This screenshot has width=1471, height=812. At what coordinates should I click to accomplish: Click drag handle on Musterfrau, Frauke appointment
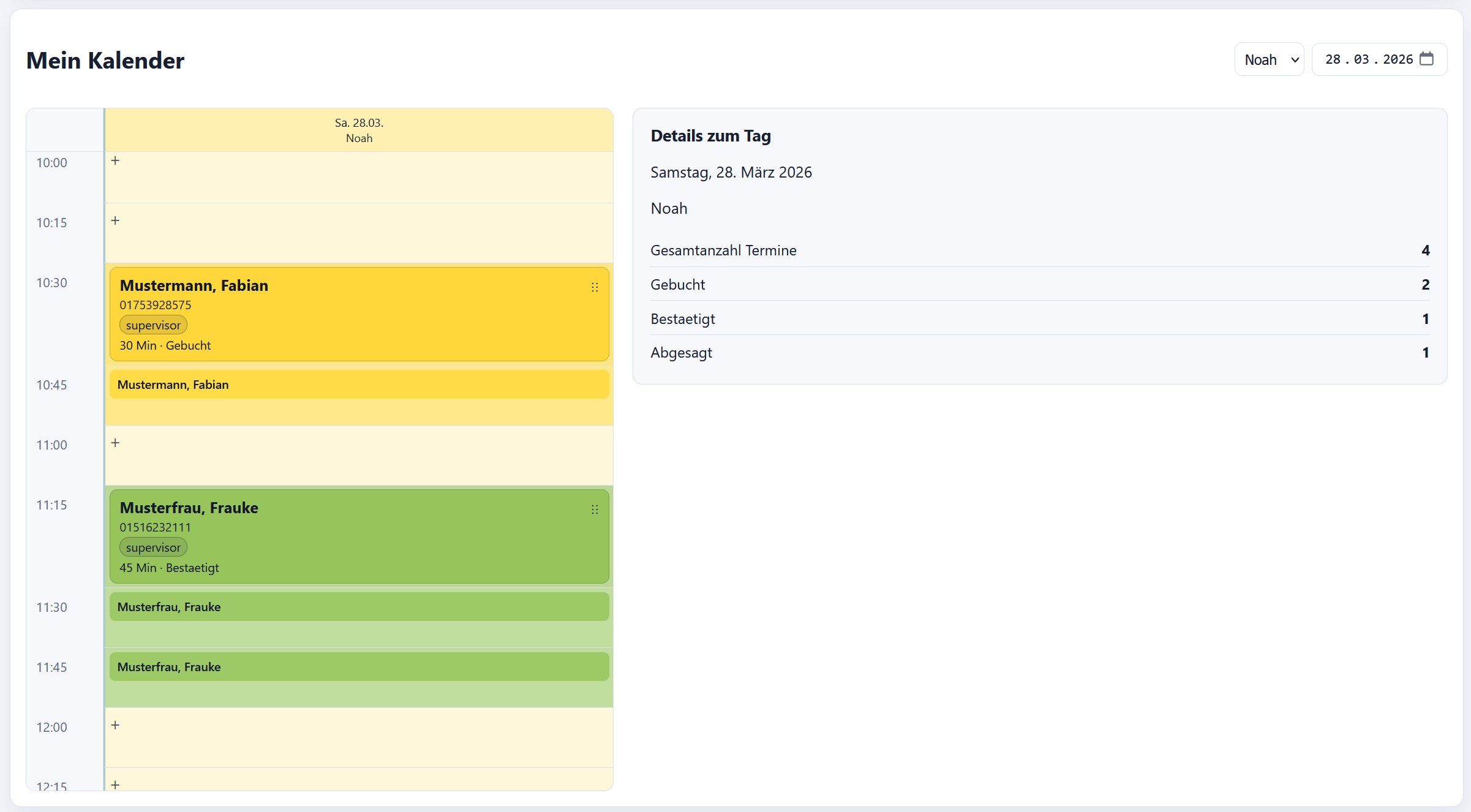594,509
